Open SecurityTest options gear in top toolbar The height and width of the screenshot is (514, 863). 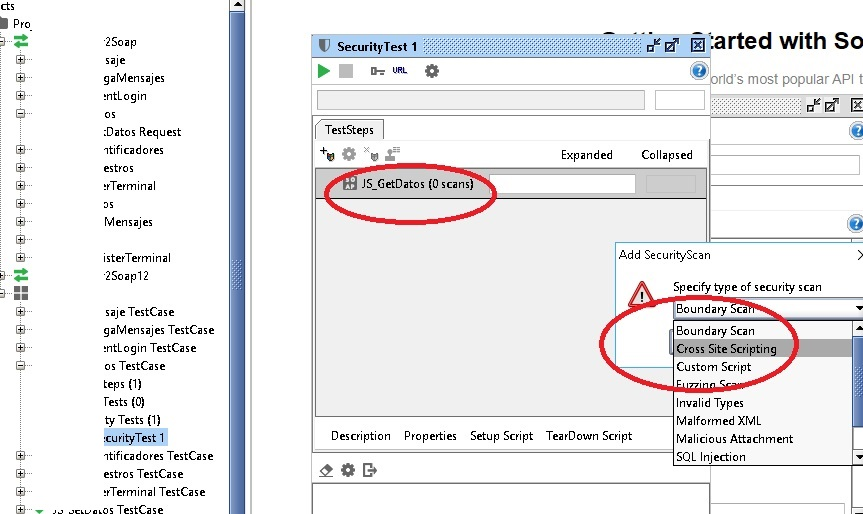click(x=432, y=71)
